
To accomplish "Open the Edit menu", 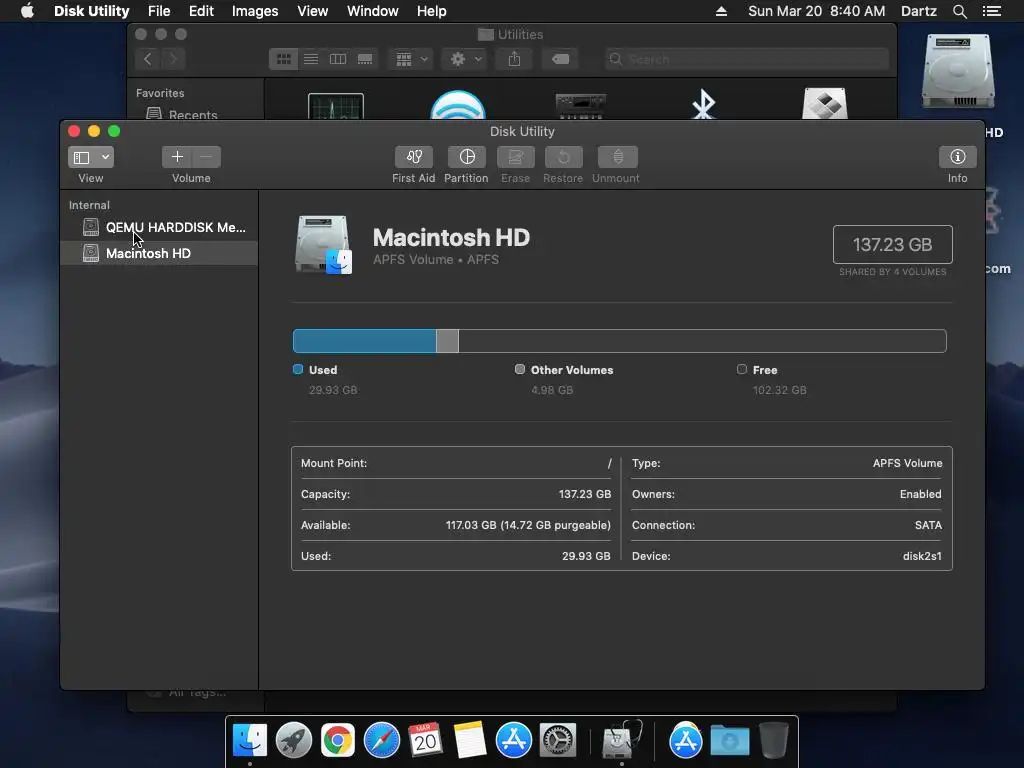I will 201,11.
